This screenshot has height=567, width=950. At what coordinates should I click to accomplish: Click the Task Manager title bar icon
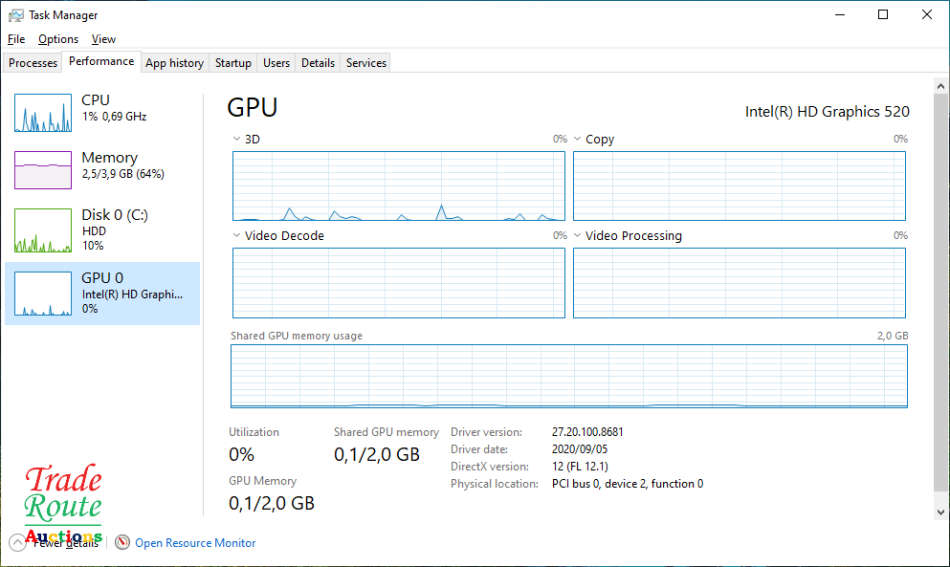pyautogui.click(x=16, y=15)
